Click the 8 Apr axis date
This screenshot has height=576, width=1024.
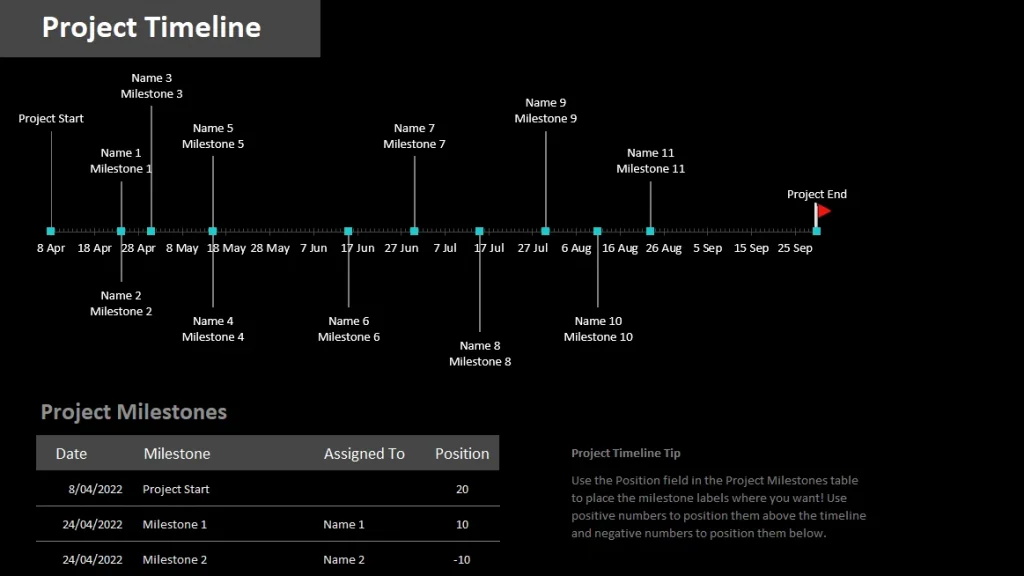pyautogui.click(x=51, y=248)
